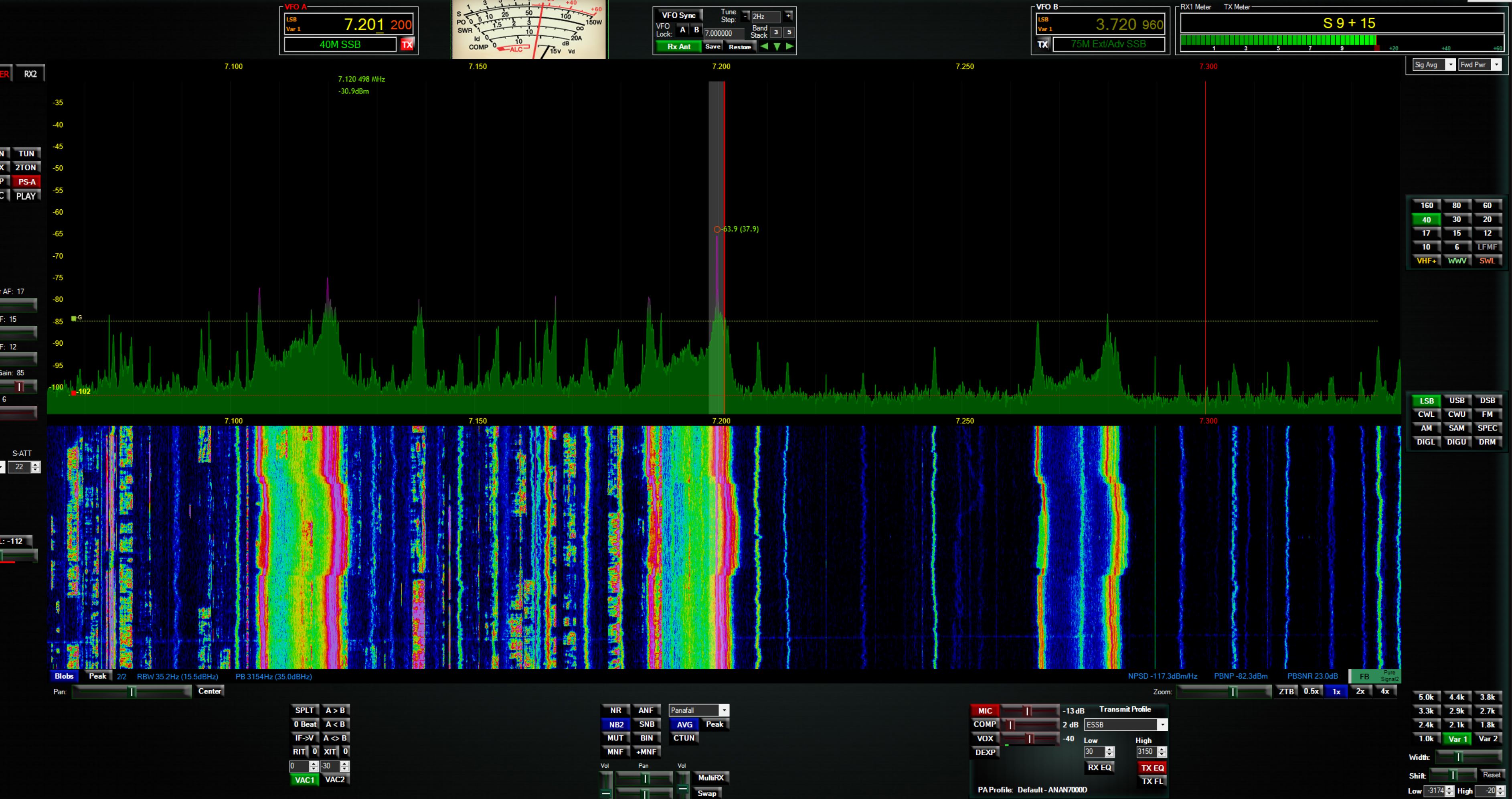Increase S-ATT value 22 spinner
The image size is (1512, 799).
pyautogui.click(x=35, y=464)
